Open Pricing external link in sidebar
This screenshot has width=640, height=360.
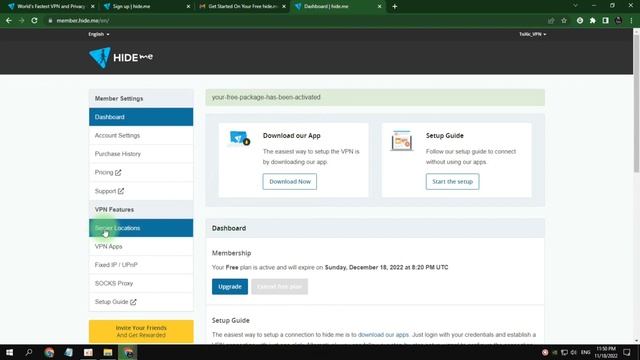(x=141, y=172)
